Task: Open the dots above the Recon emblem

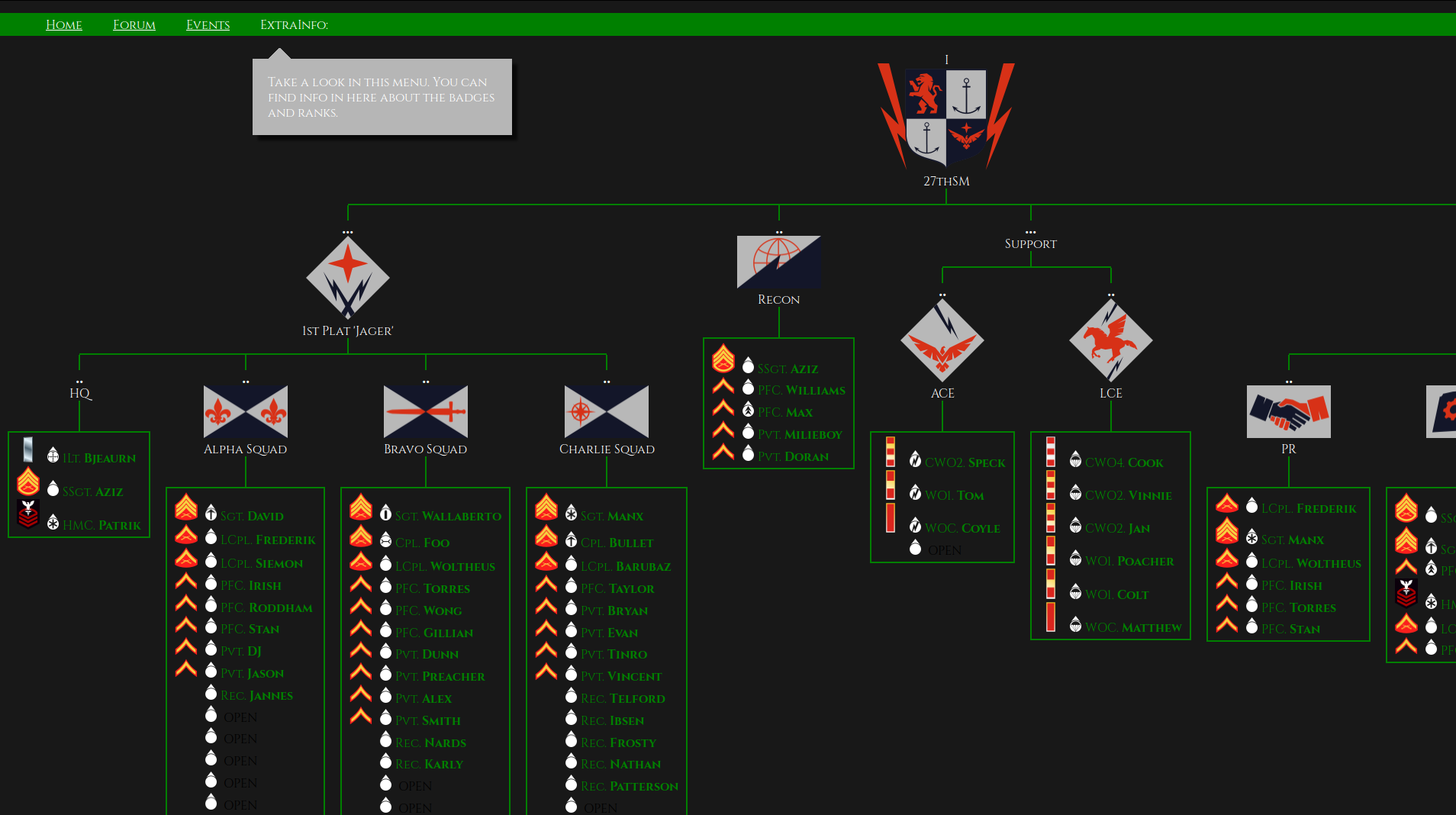Action: 779,230
